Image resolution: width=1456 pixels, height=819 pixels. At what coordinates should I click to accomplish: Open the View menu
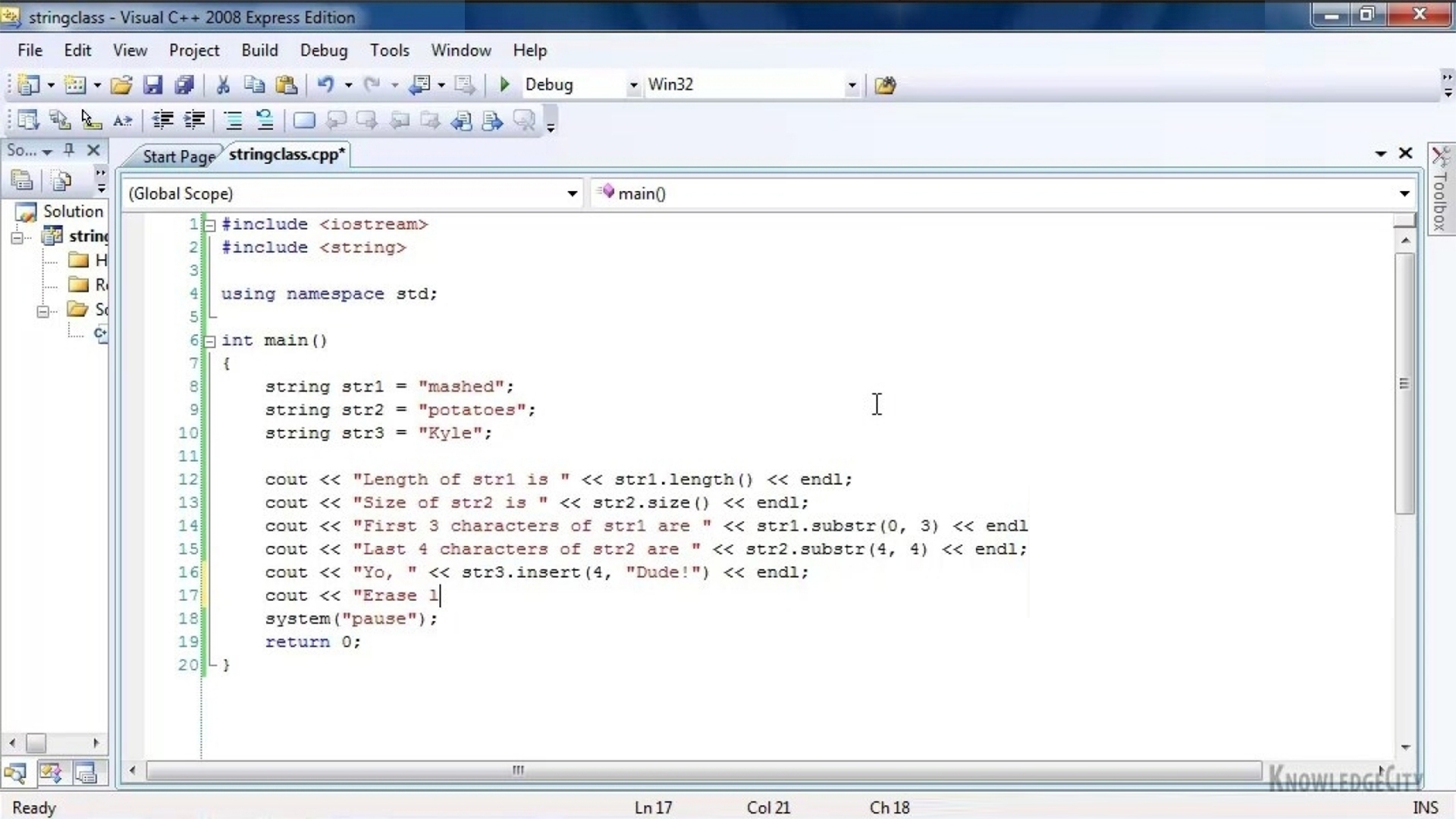(x=130, y=50)
